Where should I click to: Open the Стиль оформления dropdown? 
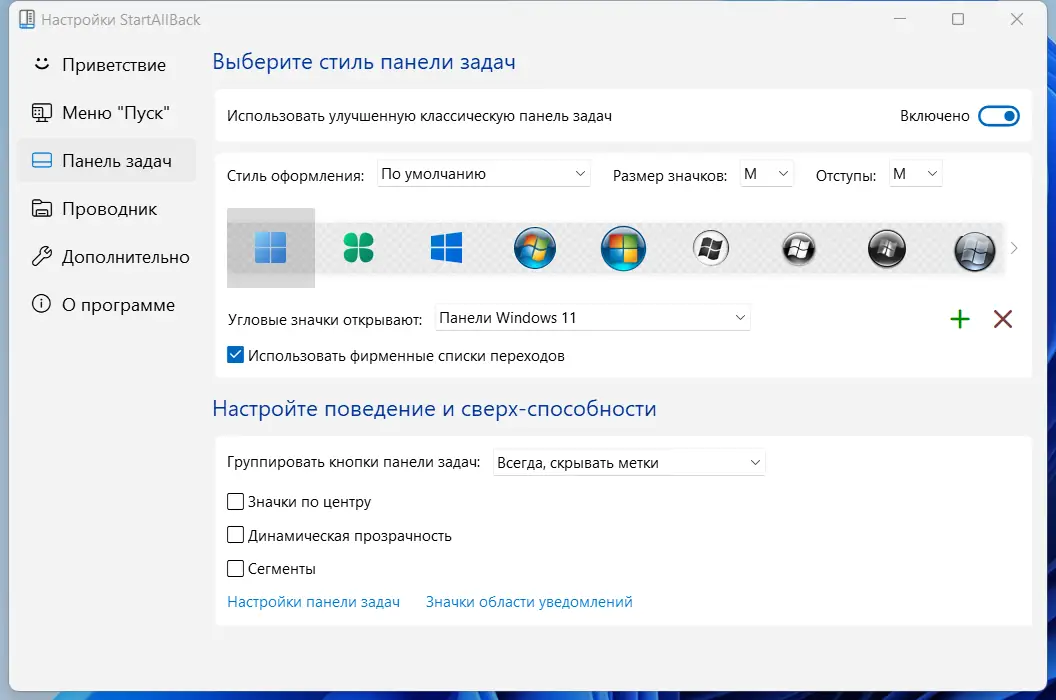[483, 173]
